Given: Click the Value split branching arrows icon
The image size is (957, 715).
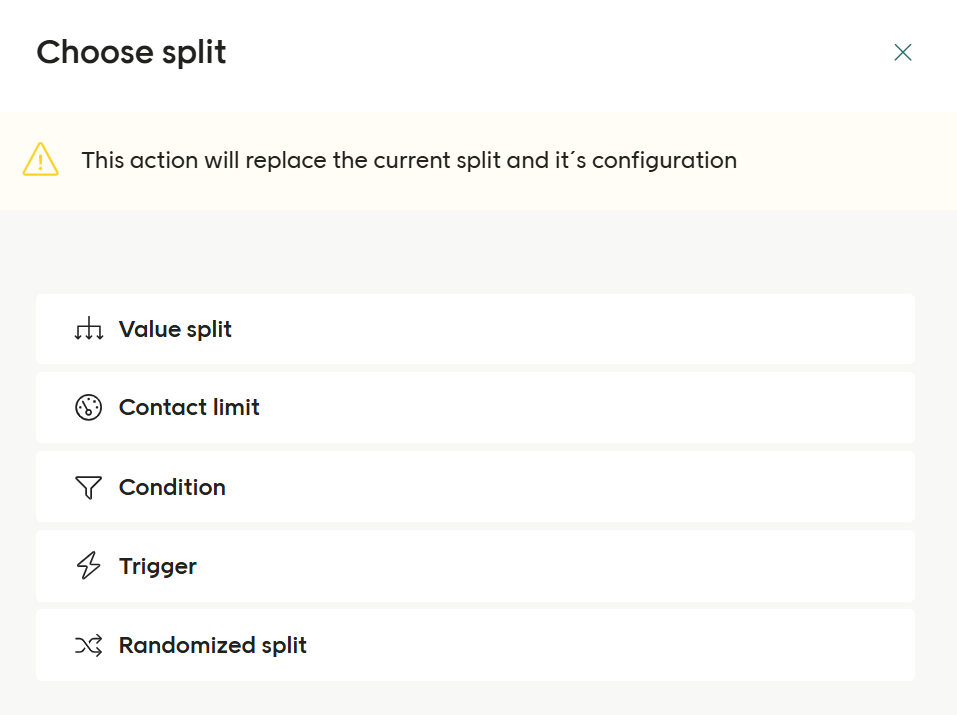Looking at the screenshot, I should click(89, 329).
